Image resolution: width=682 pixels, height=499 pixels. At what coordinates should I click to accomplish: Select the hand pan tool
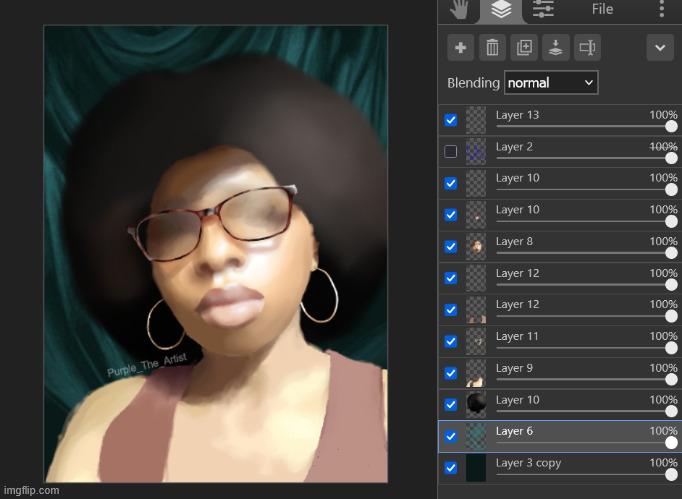(461, 10)
